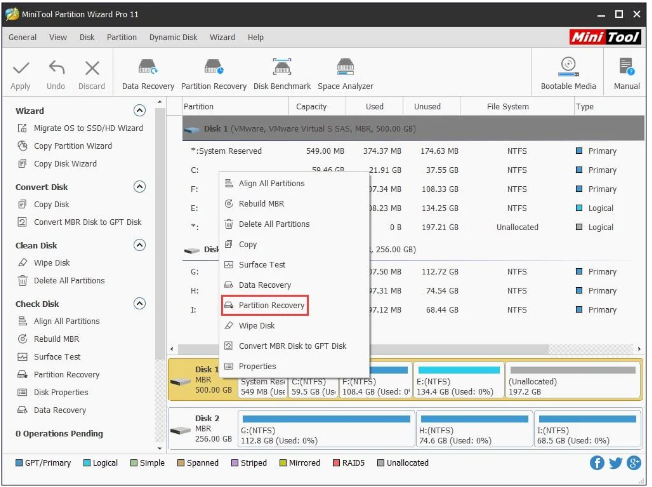Open the Partition menu
This screenshot has width=652, height=487.
(x=121, y=37)
